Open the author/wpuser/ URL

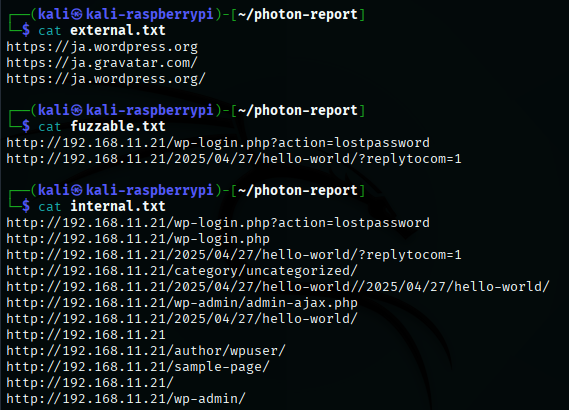pyautogui.click(x=146, y=350)
